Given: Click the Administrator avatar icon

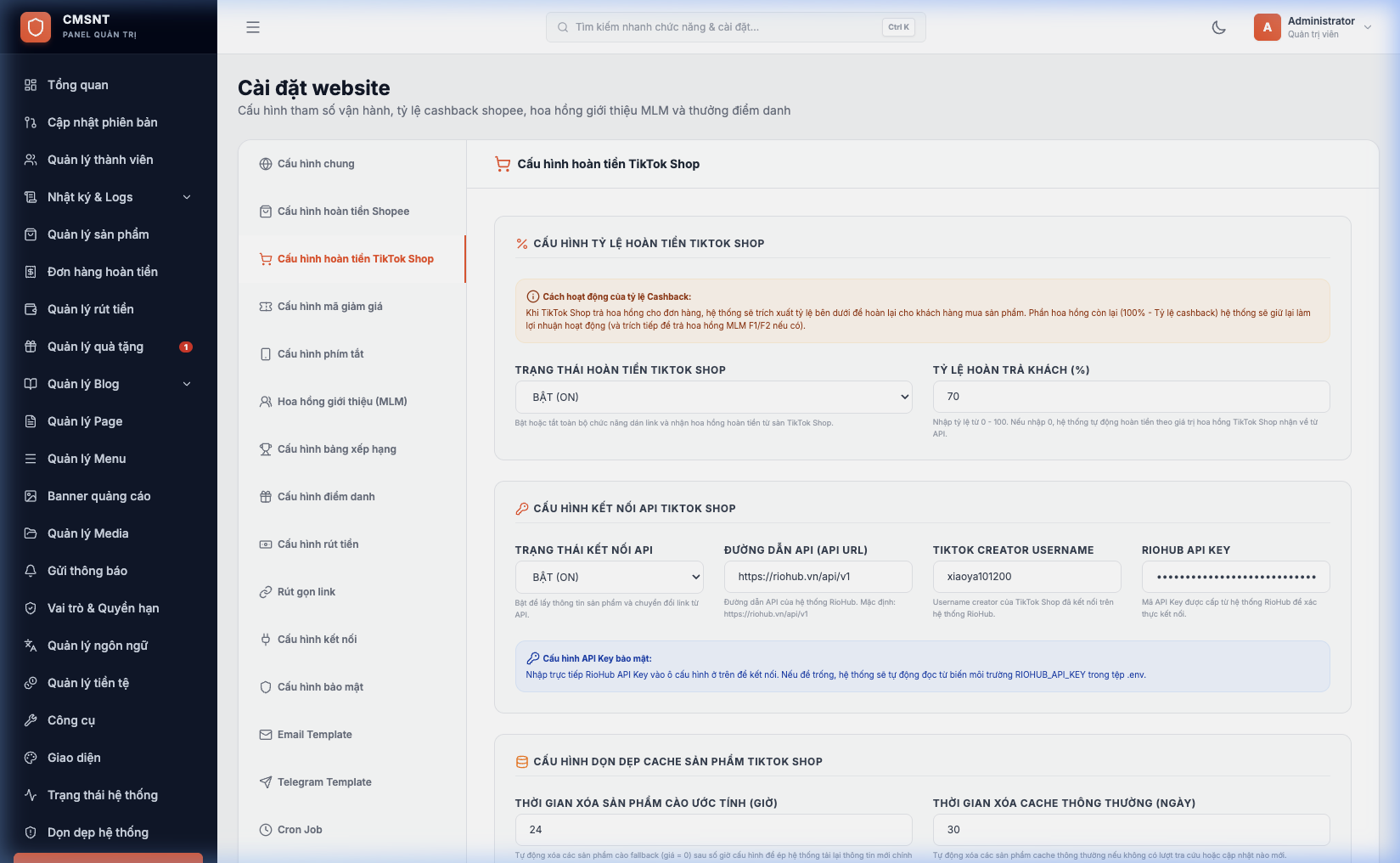Looking at the screenshot, I should (1267, 27).
